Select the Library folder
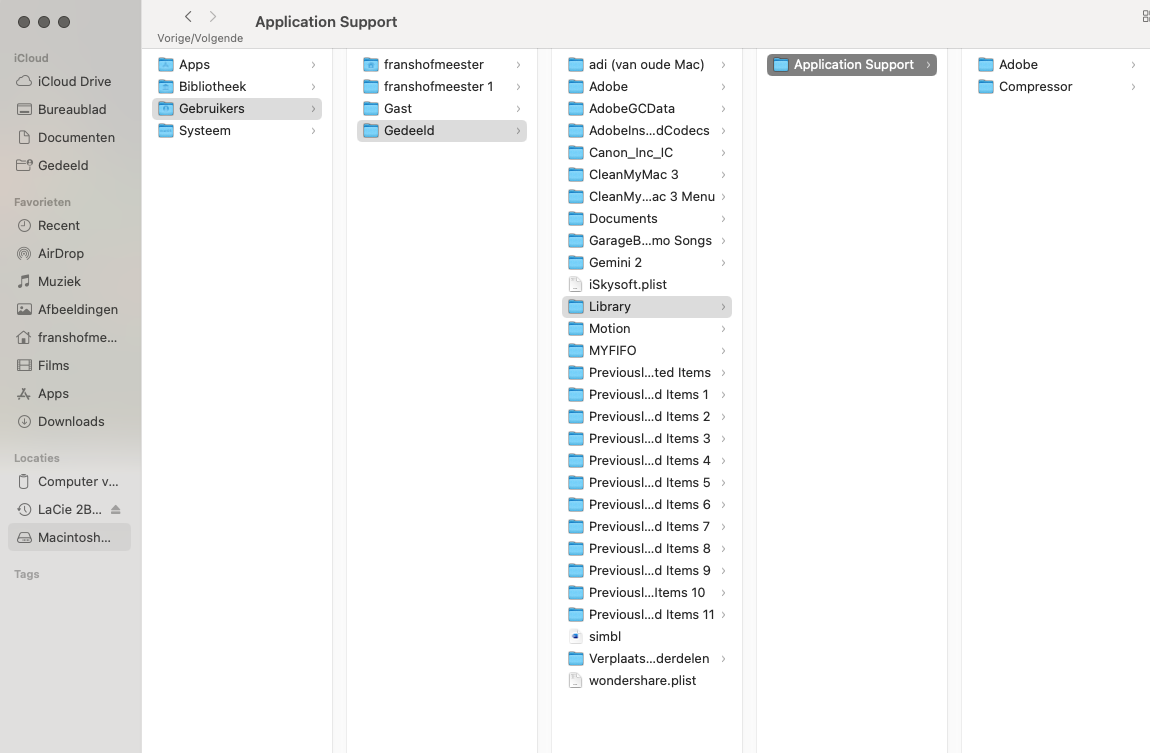The width and height of the screenshot is (1150, 753). pos(647,306)
